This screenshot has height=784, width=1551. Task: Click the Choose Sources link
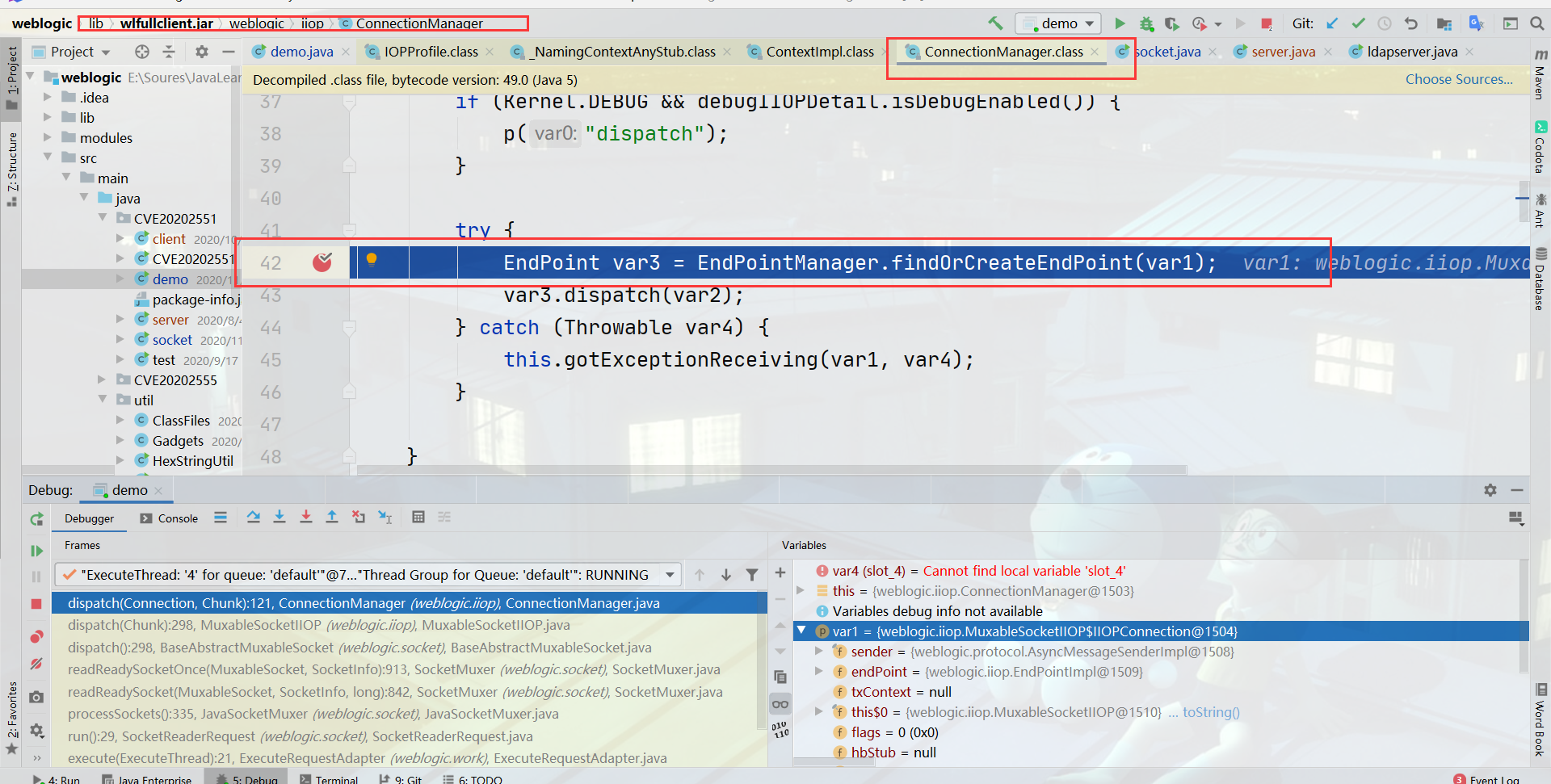(1459, 79)
